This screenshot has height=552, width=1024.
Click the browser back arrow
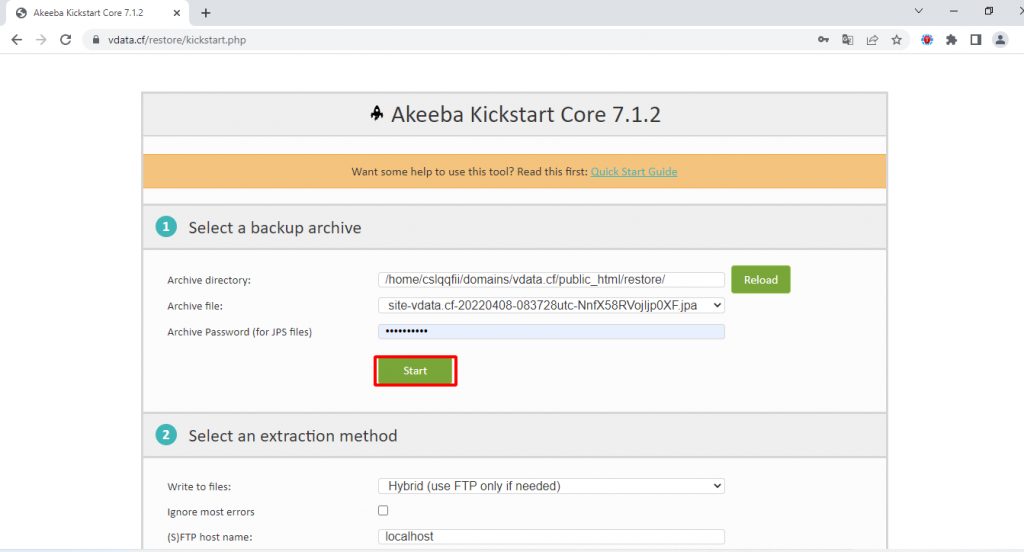coord(17,40)
